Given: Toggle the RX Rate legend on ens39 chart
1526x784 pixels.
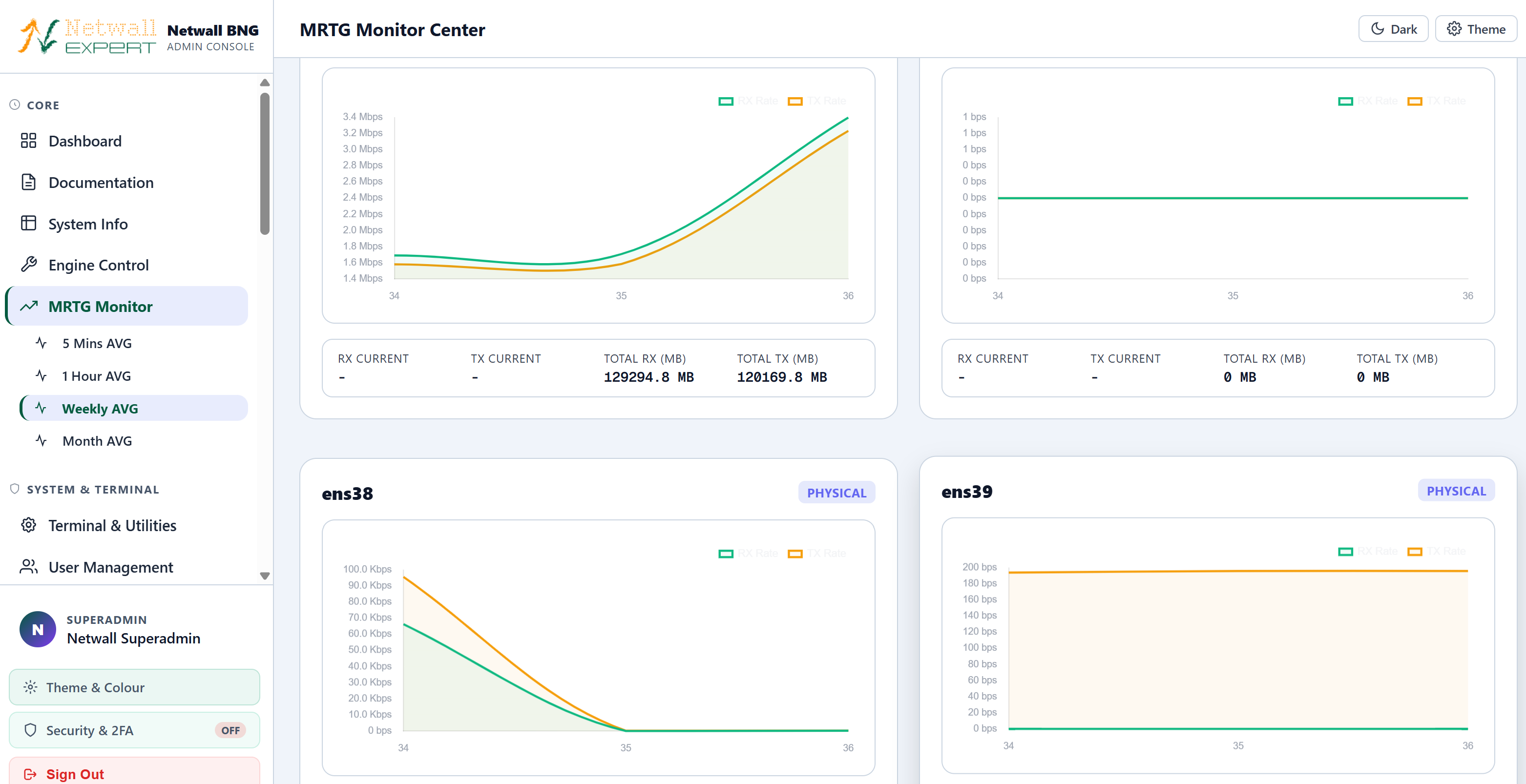Looking at the screenshot, I should (x=1368, y=551).
